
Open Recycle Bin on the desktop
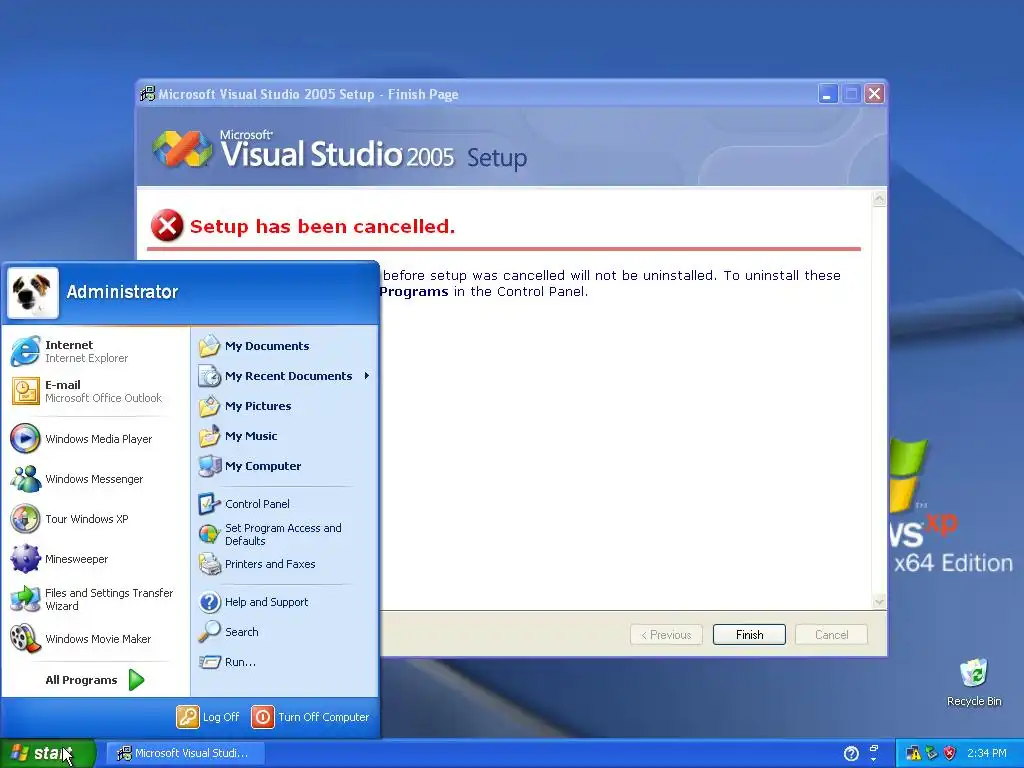974,682
